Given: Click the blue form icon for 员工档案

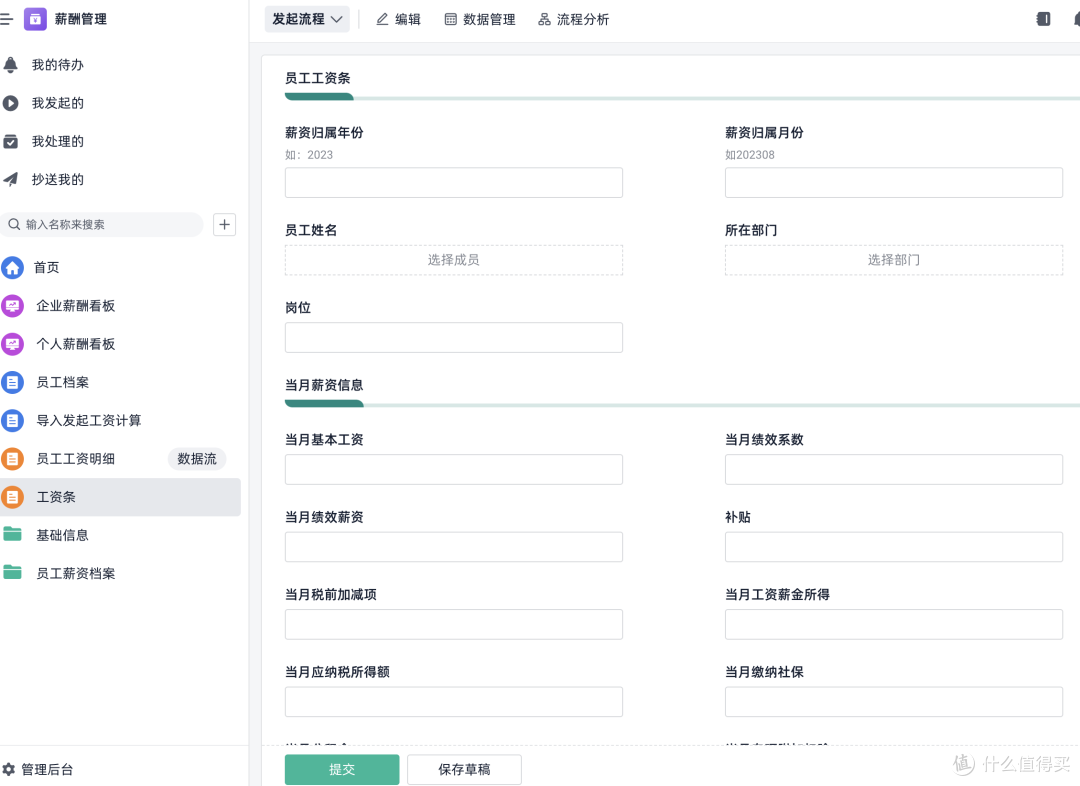Looking at the screenshot, I should coord(12,382).
